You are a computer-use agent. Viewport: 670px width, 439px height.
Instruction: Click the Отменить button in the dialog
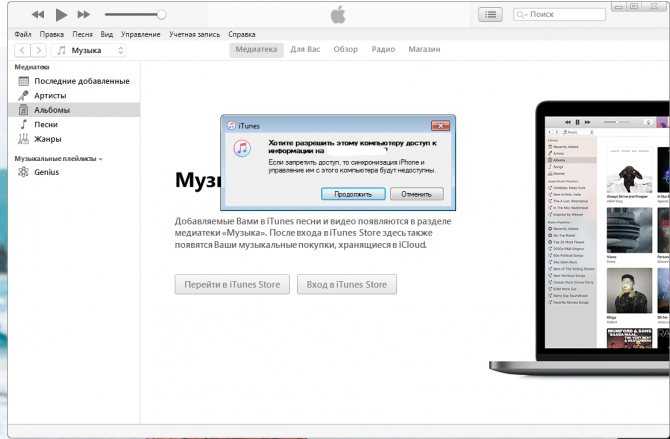[x=417, y=194]
